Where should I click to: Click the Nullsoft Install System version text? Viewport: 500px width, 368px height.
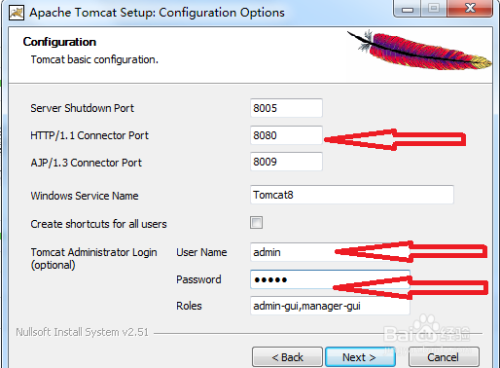[x=82, y=332]
